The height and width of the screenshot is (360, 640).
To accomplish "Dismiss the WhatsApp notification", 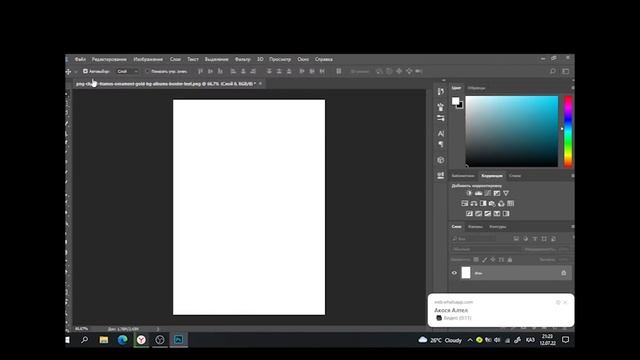I will click(565, 302).
